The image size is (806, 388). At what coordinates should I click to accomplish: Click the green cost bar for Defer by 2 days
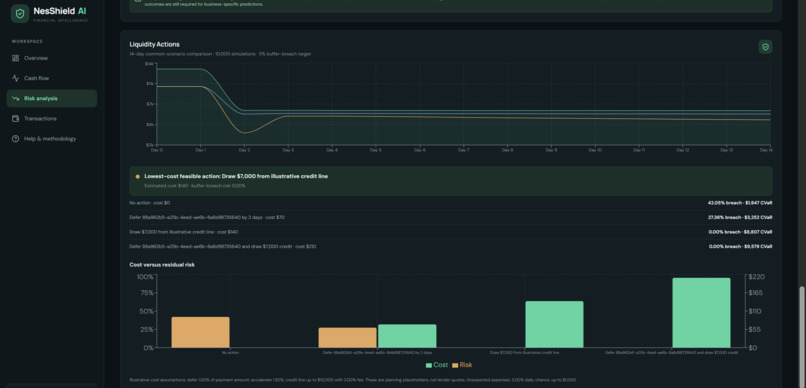407,336
